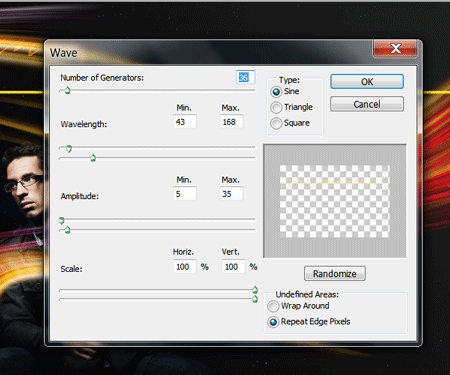The height and width of the screenshot is (375, 450).
Task: Click the Randomize button
Action: pyautogui.click(x=335, y=274)
